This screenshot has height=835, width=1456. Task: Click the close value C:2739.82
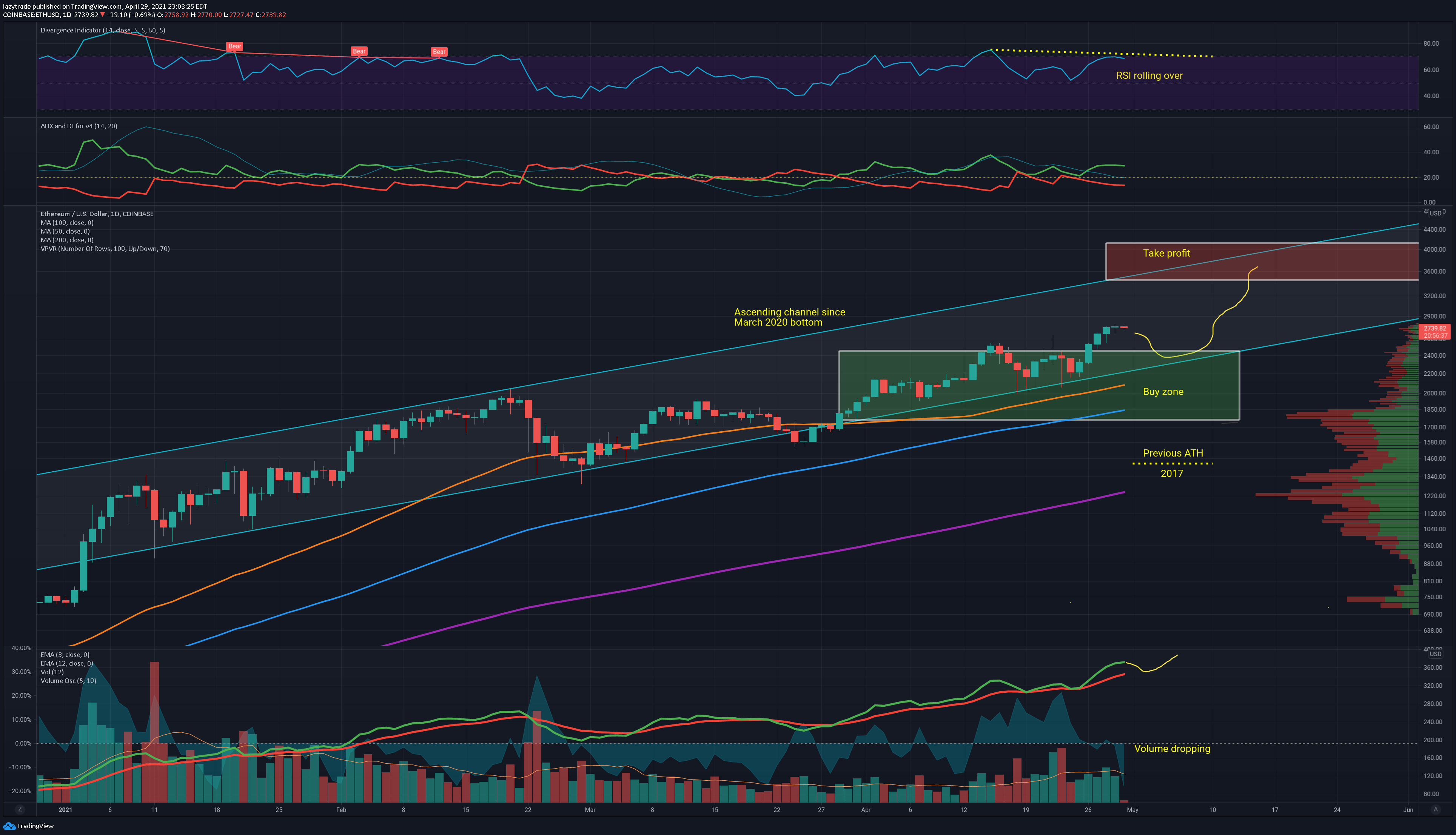[271, 15]
